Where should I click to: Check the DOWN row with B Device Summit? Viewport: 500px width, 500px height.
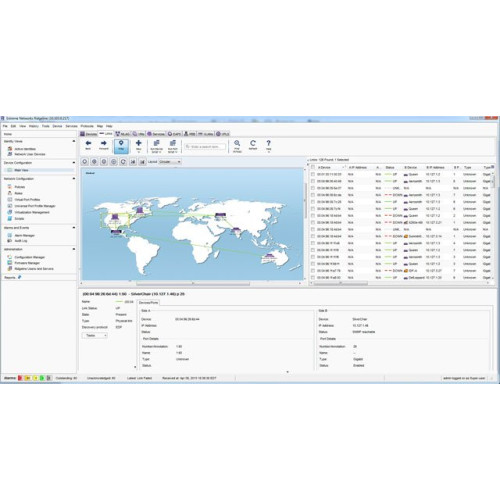pyautogui.click(x=313, y=236)
